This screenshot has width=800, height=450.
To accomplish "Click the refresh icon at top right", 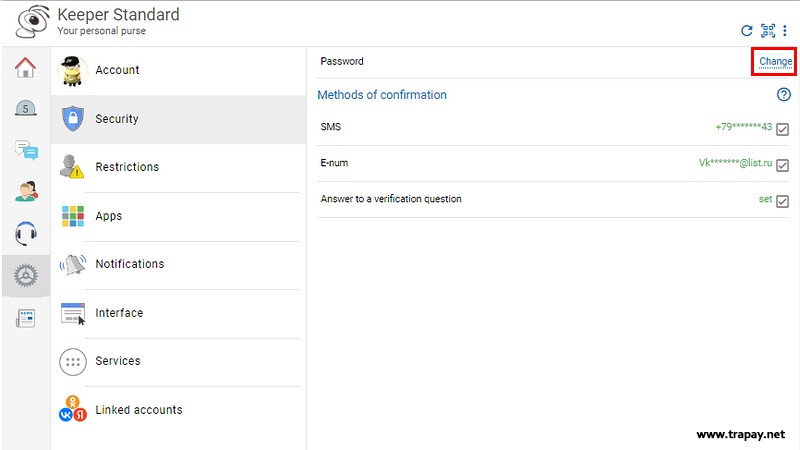I will click(746, 31).
